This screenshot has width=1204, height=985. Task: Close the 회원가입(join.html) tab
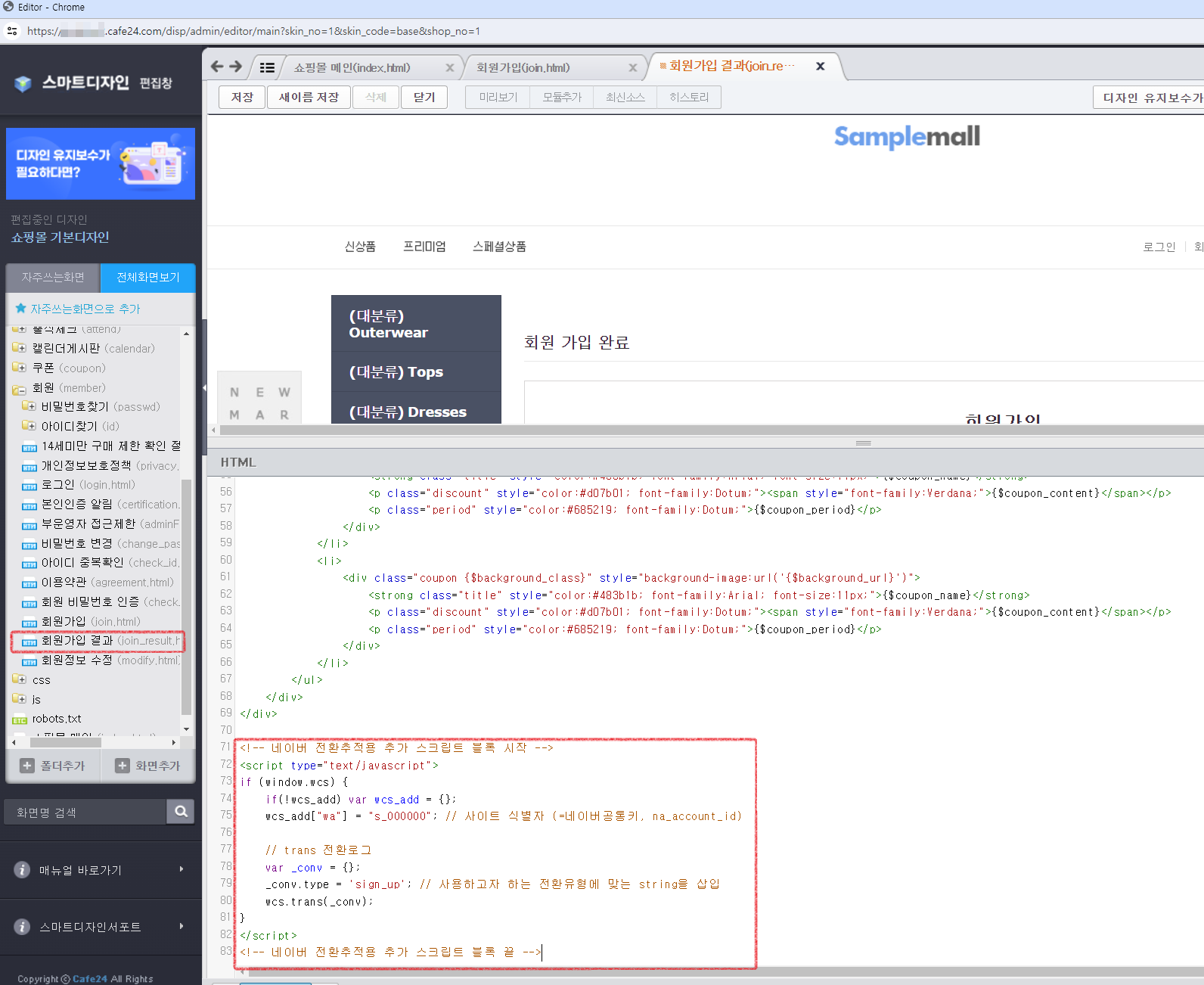pos(633,67)
